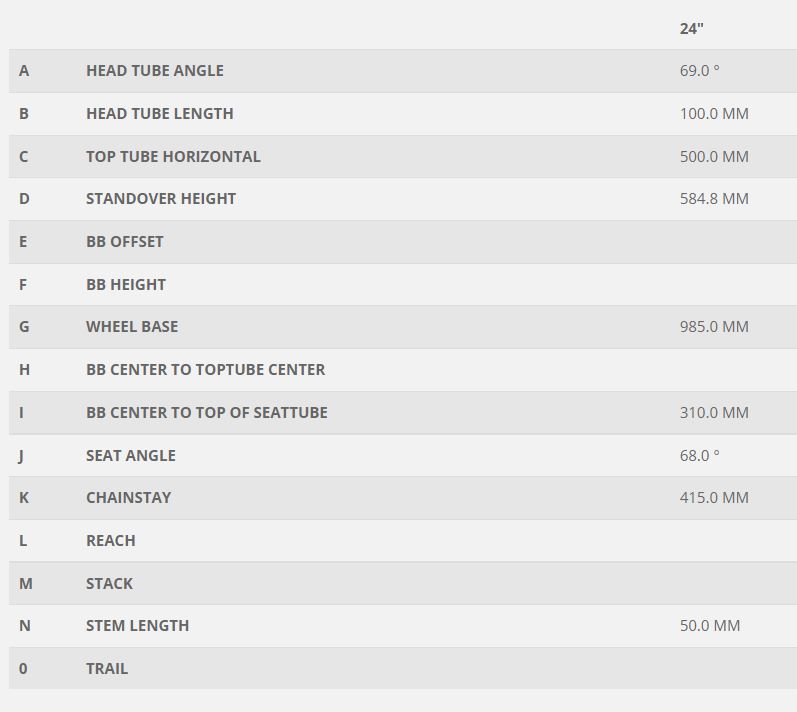Select the HEAD TUBE ANGLE row label
The width and height of the screenshot is (797, 712).
click(155, 71)
